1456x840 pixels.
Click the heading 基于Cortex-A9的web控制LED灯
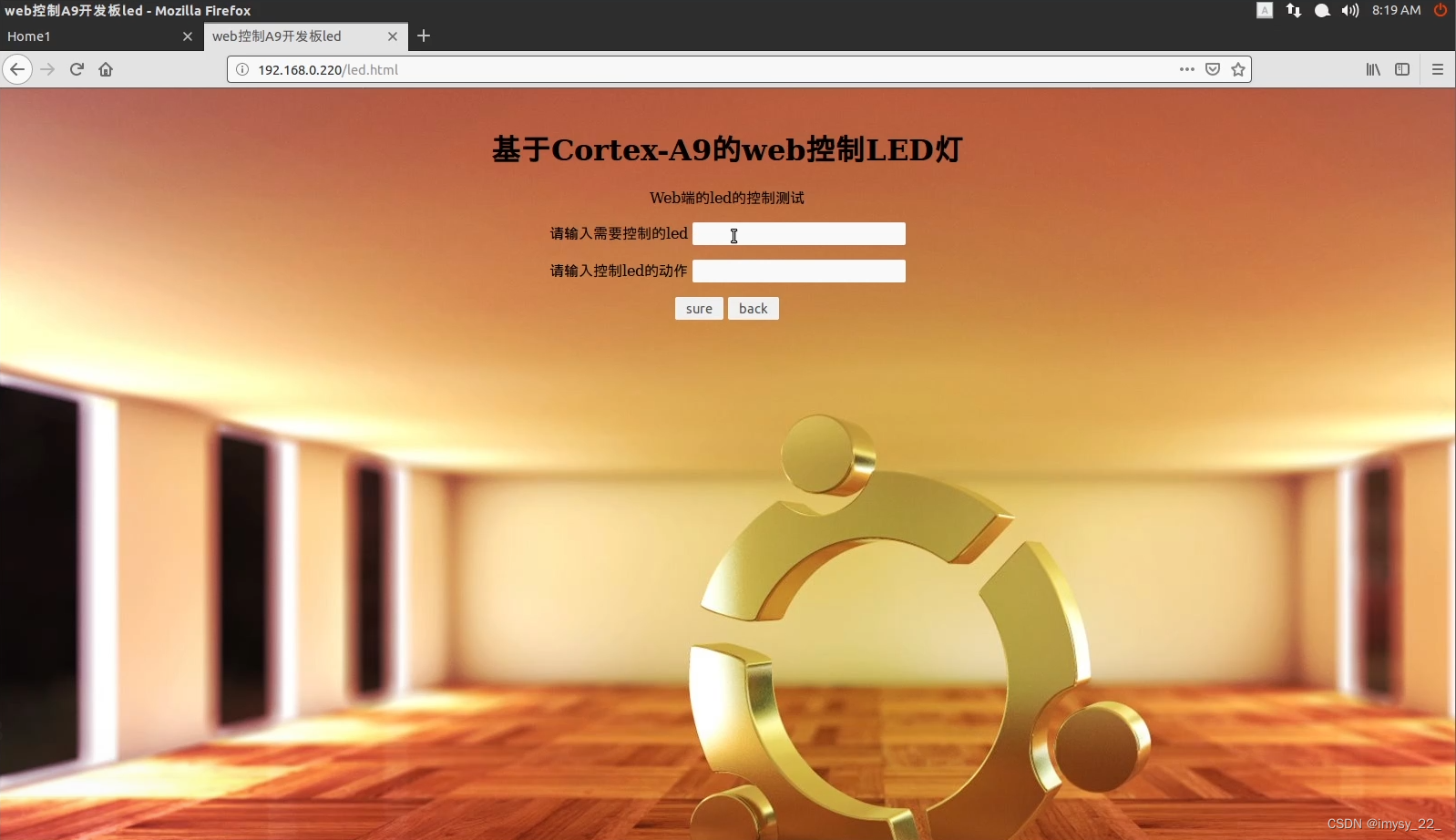[727, 149]
